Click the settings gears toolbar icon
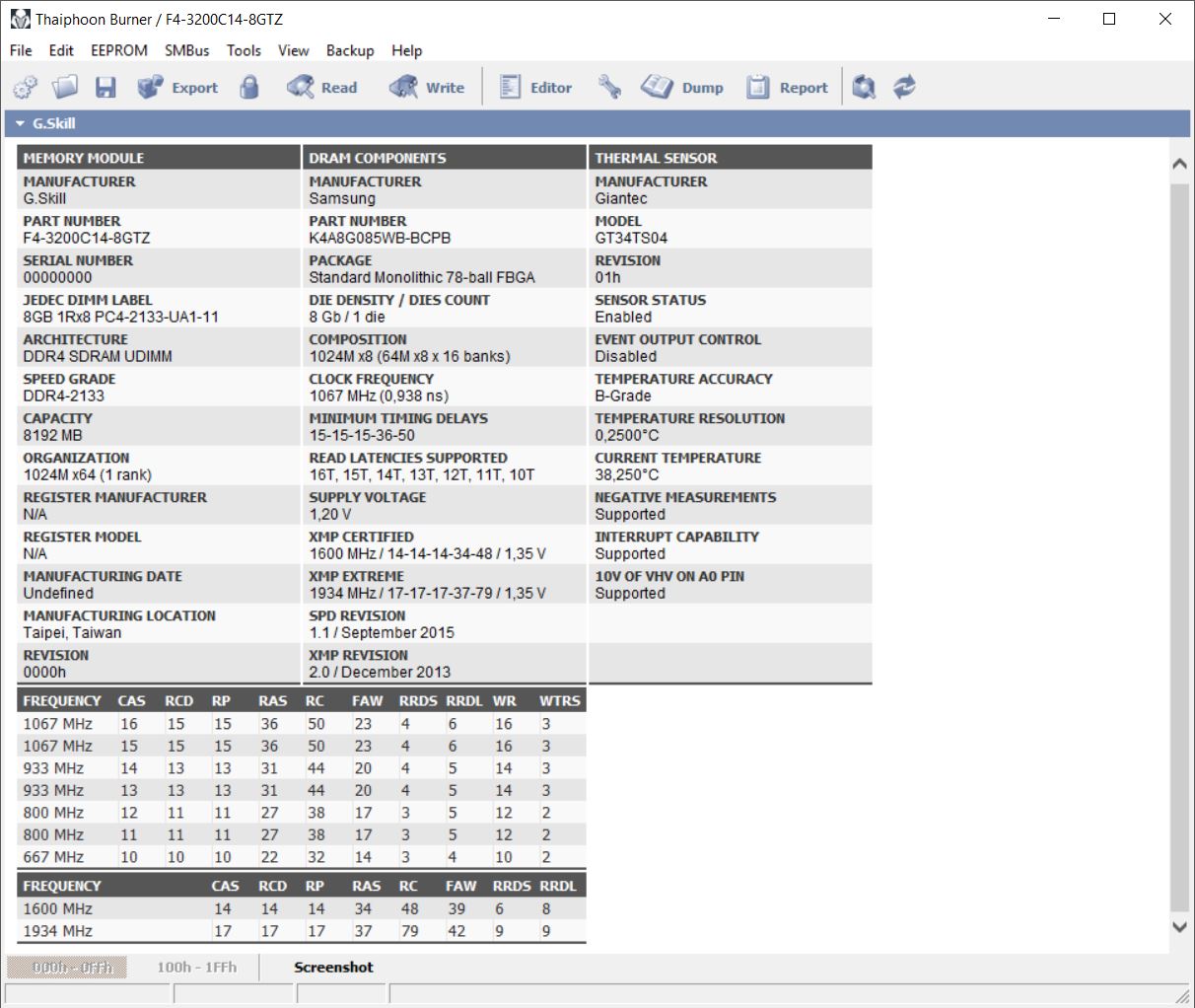Viewport: 1195px width, 1008px height. point(26,88)
